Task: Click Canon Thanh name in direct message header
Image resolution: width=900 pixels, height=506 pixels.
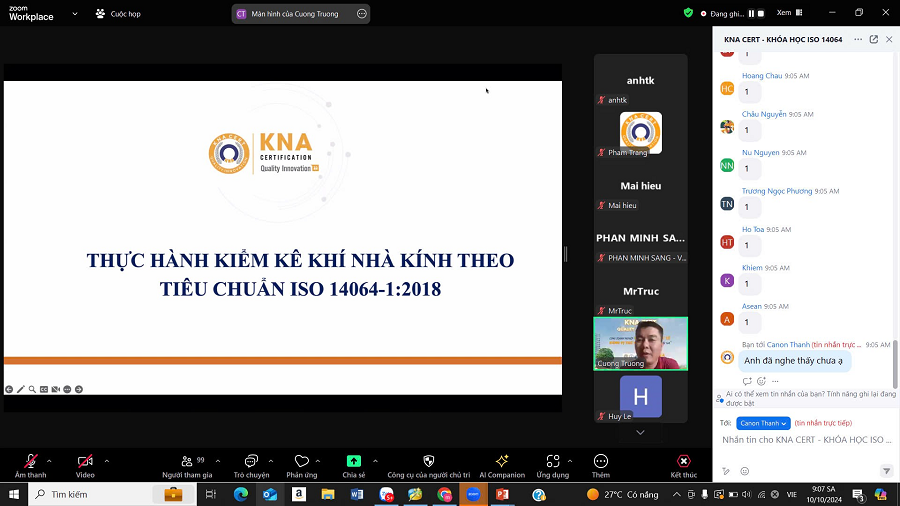Action: click(x=788, y=344)
